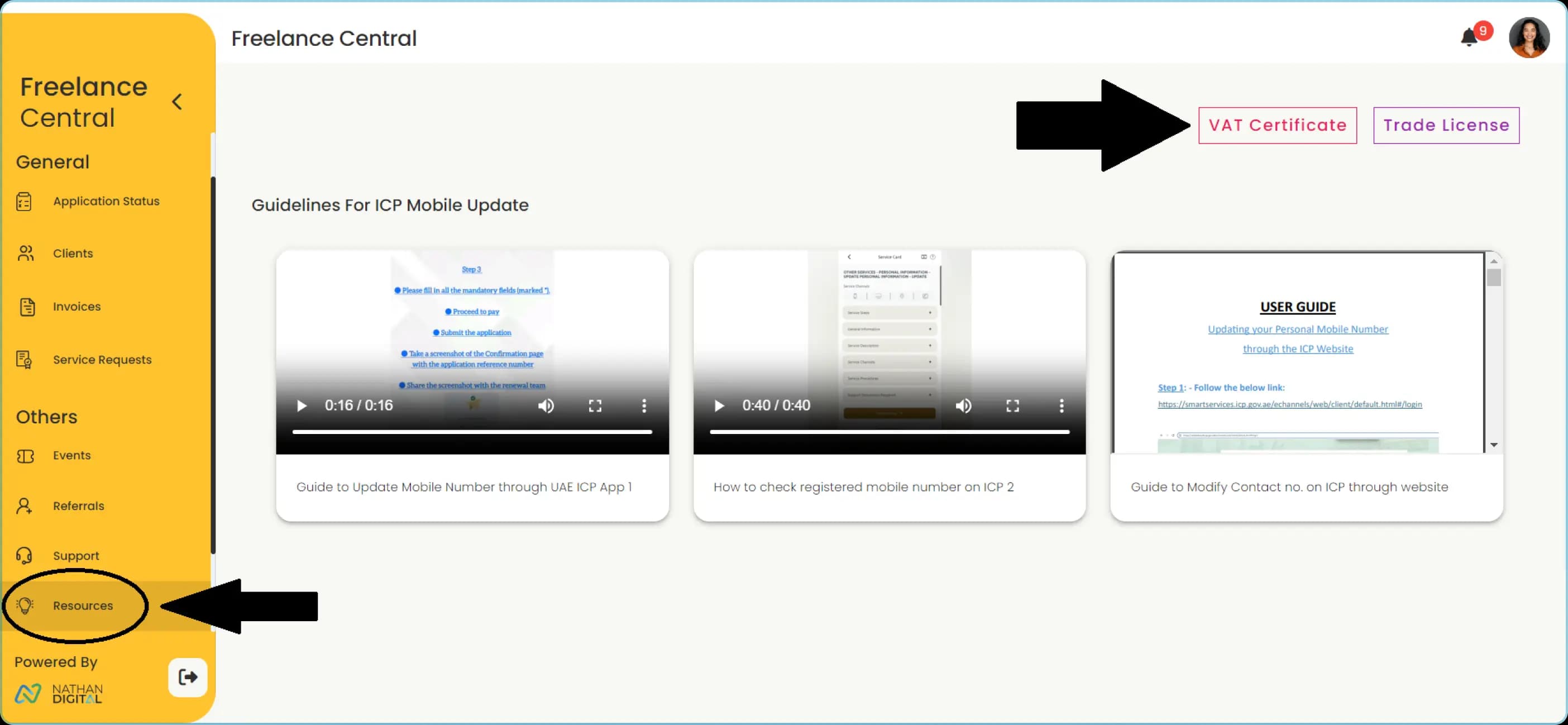The image size is (1568, 725).
Task: Click the USER GUIDE document title
Action: (x=1298, y=307)
